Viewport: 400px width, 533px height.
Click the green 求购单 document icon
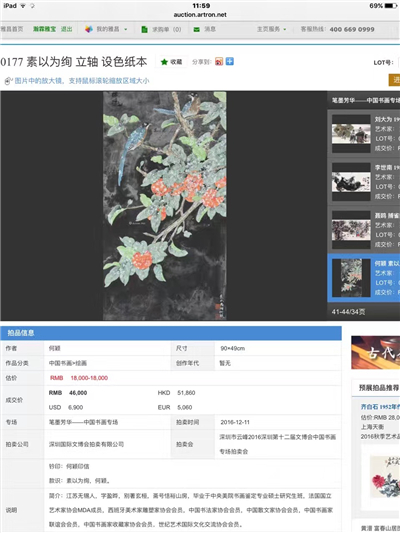click(x=144, y=30)
